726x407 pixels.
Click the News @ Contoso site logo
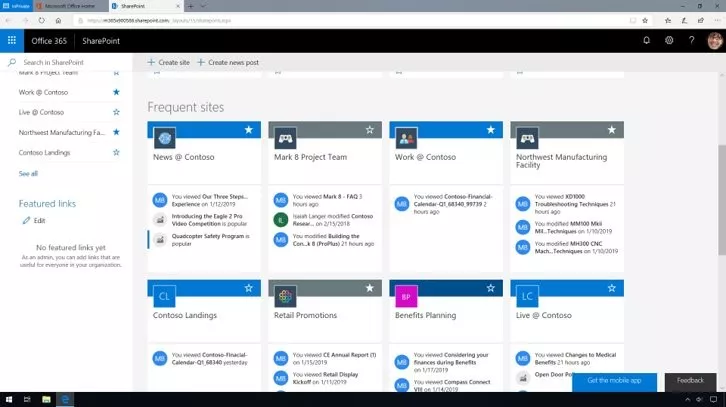[164, 138]
